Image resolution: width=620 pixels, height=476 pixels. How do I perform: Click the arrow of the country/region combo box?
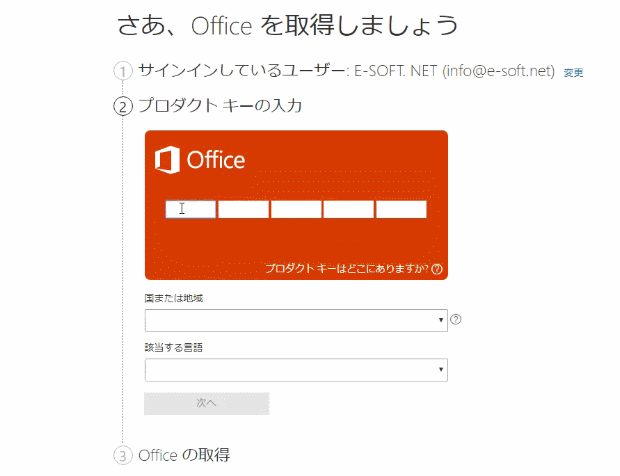click(x=440, y=320)
